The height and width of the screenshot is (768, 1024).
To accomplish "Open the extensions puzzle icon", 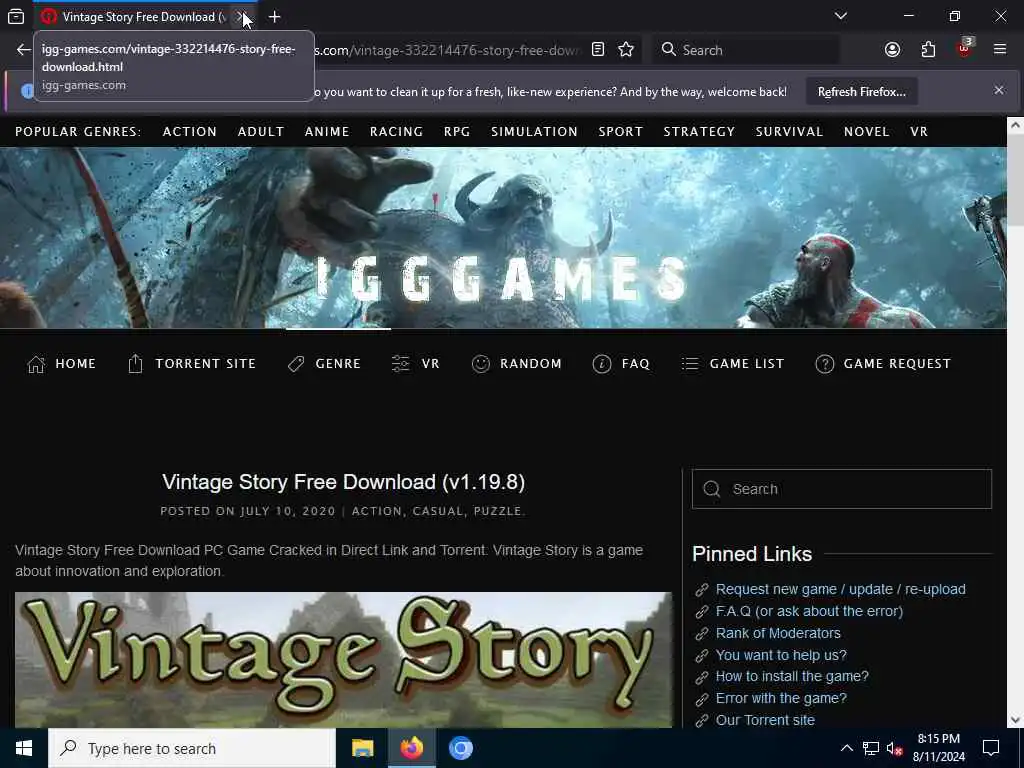I will pos(928,50).
